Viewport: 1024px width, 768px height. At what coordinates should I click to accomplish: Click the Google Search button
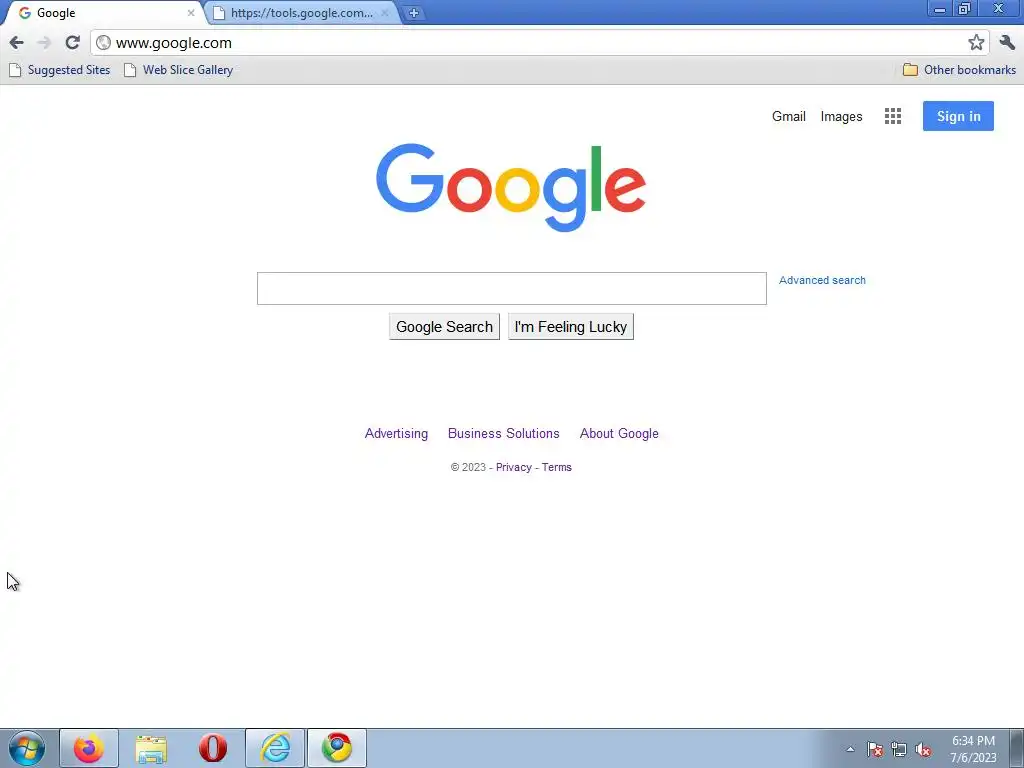pos(444,327)
